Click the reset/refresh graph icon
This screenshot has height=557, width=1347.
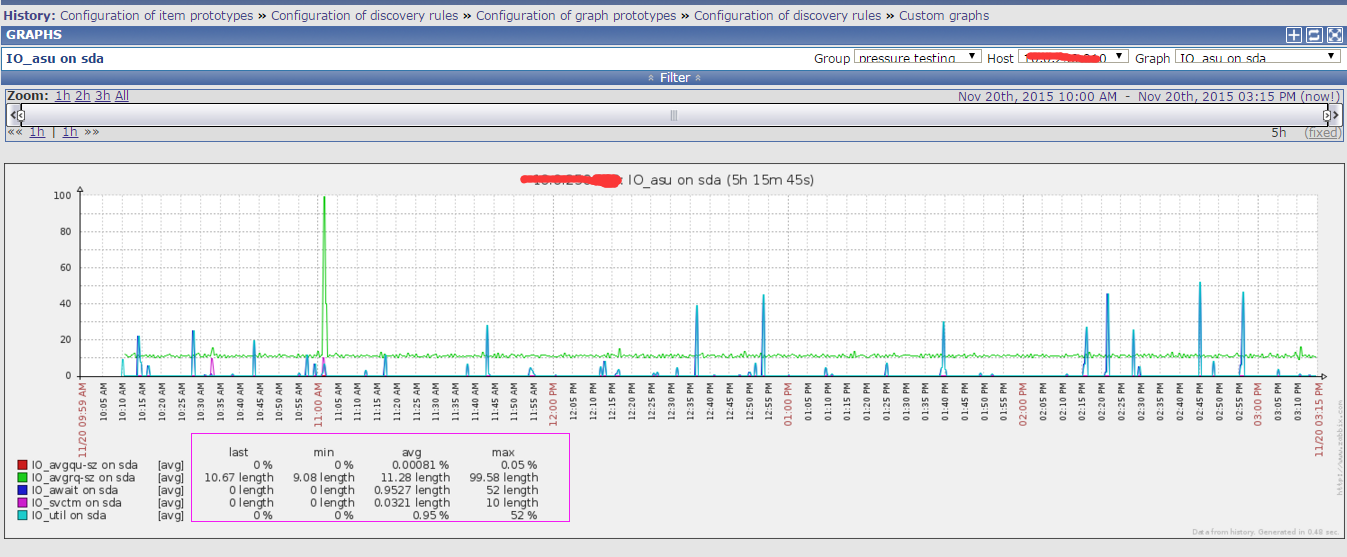pos(1314,35)
